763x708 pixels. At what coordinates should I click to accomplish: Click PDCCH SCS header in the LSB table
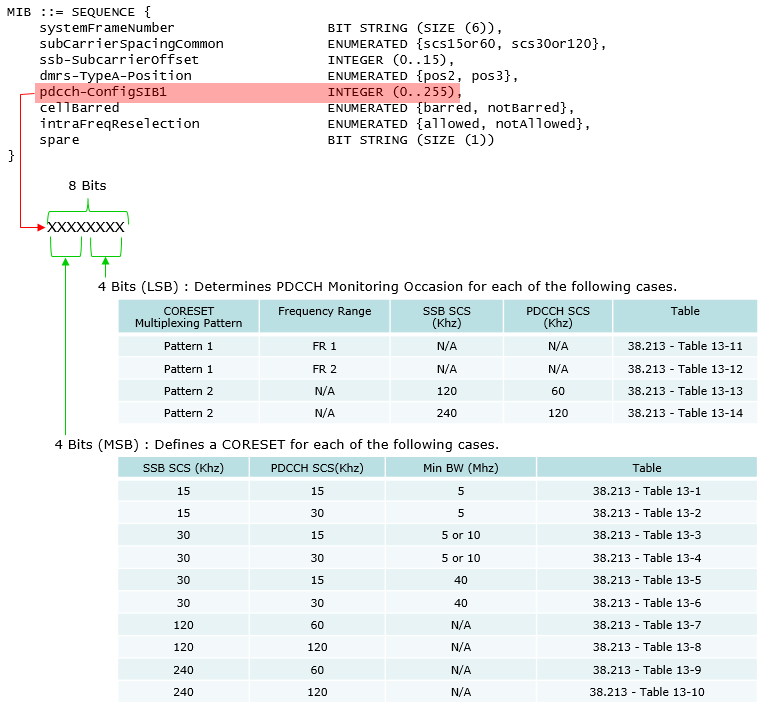[x=558, y=317]
